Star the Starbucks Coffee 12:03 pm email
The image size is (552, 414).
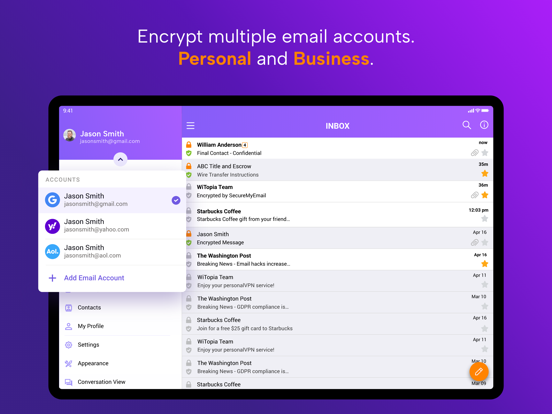point(485,219)
